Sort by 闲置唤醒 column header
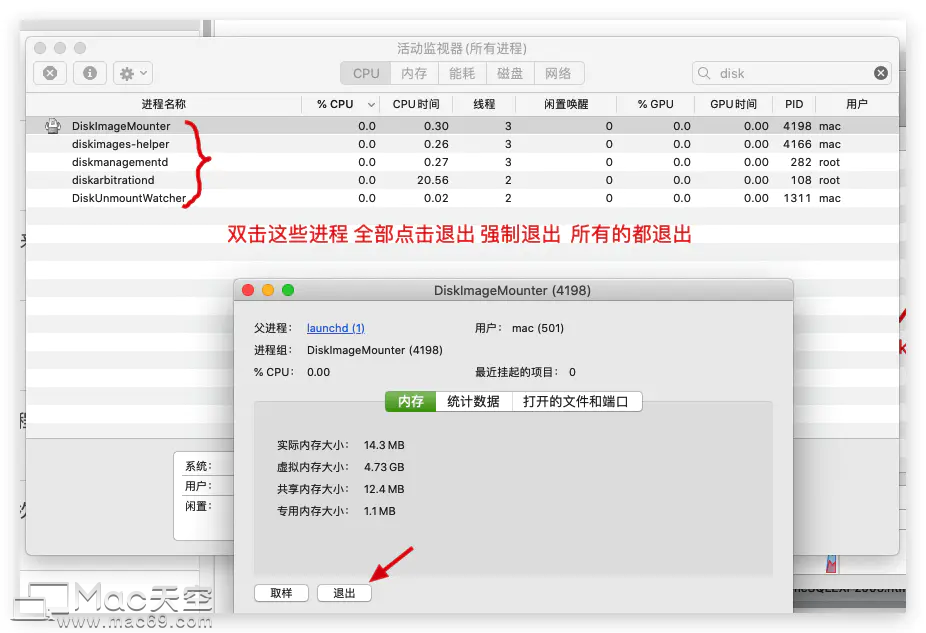Screen dimensions: 926x633 coord(566,104)
